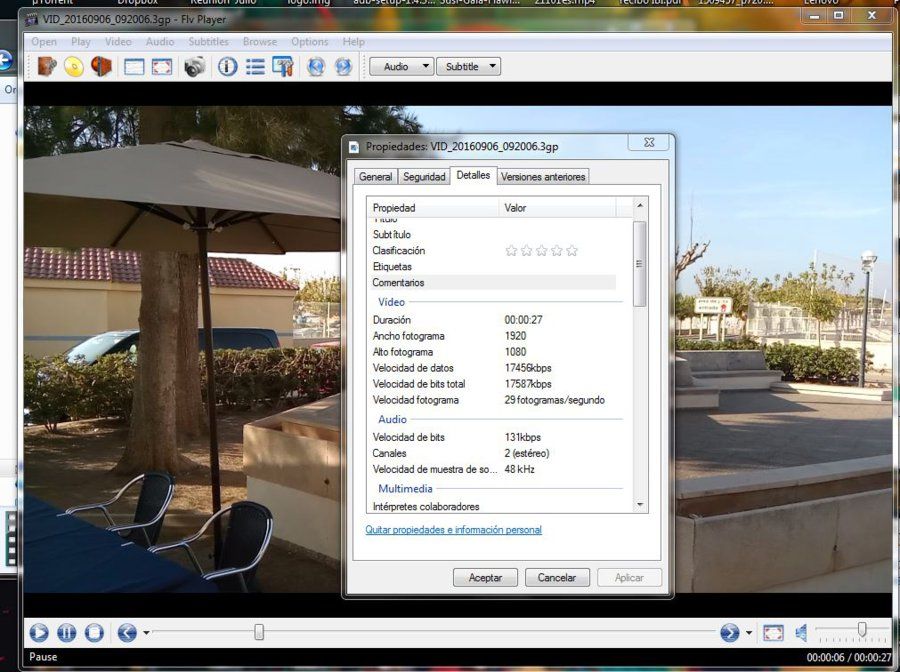Open rewind options arrow beside back button
900x672 pixels.
tap(146, 632)
